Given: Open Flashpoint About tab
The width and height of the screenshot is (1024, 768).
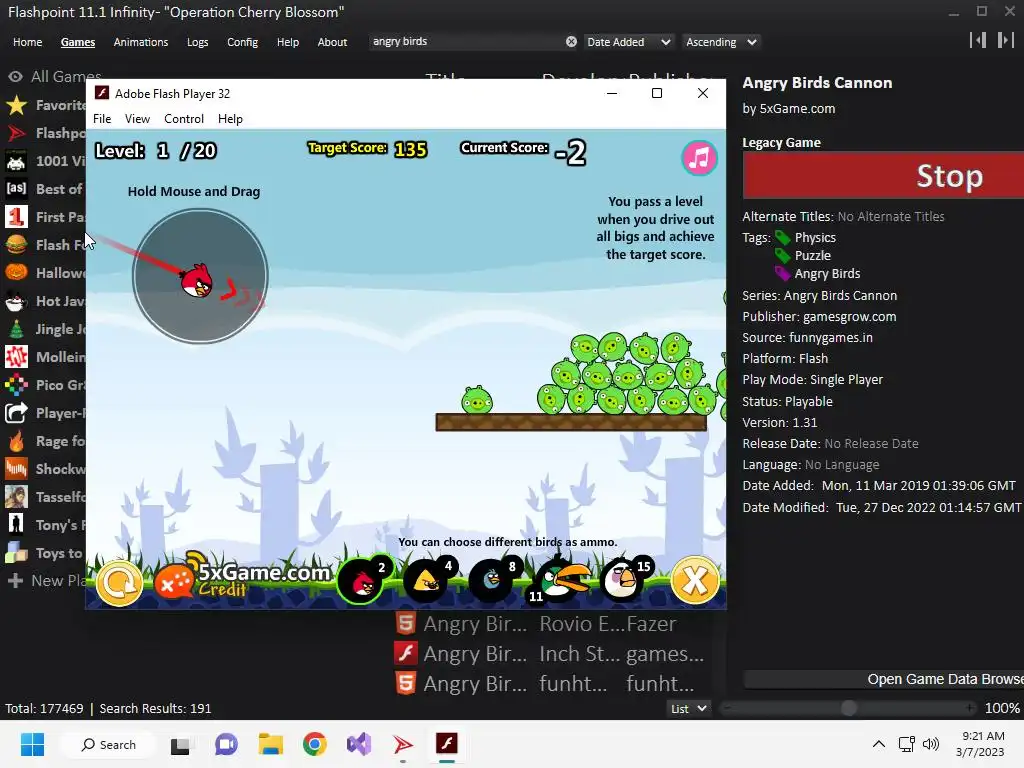Looking at the screenshot, I should 332,42.
